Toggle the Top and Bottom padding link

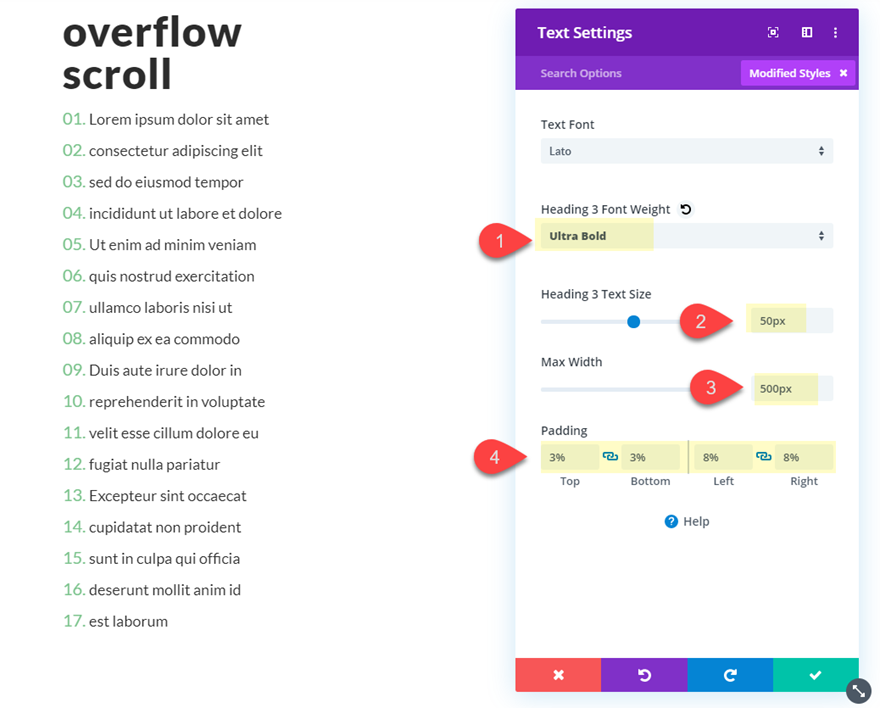coord(610,457)
